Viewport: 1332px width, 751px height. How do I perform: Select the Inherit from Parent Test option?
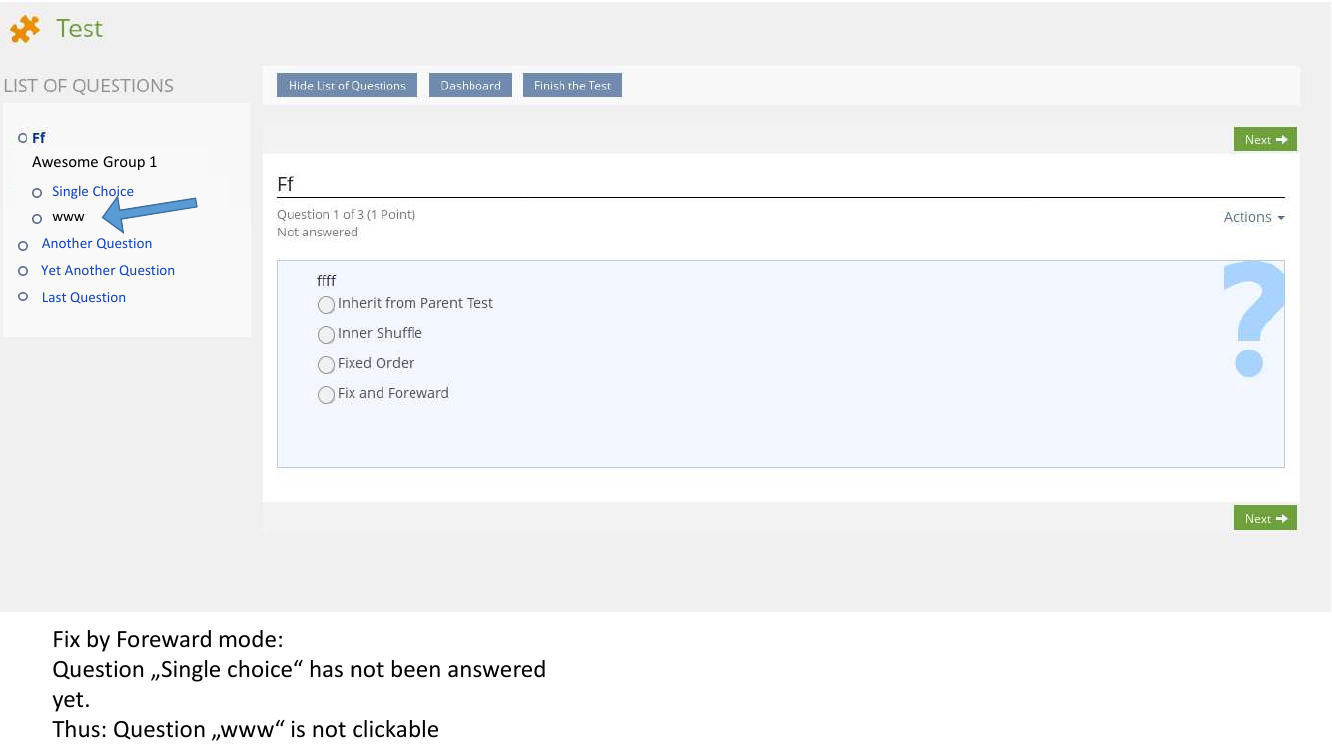click(x=326, y=304)
